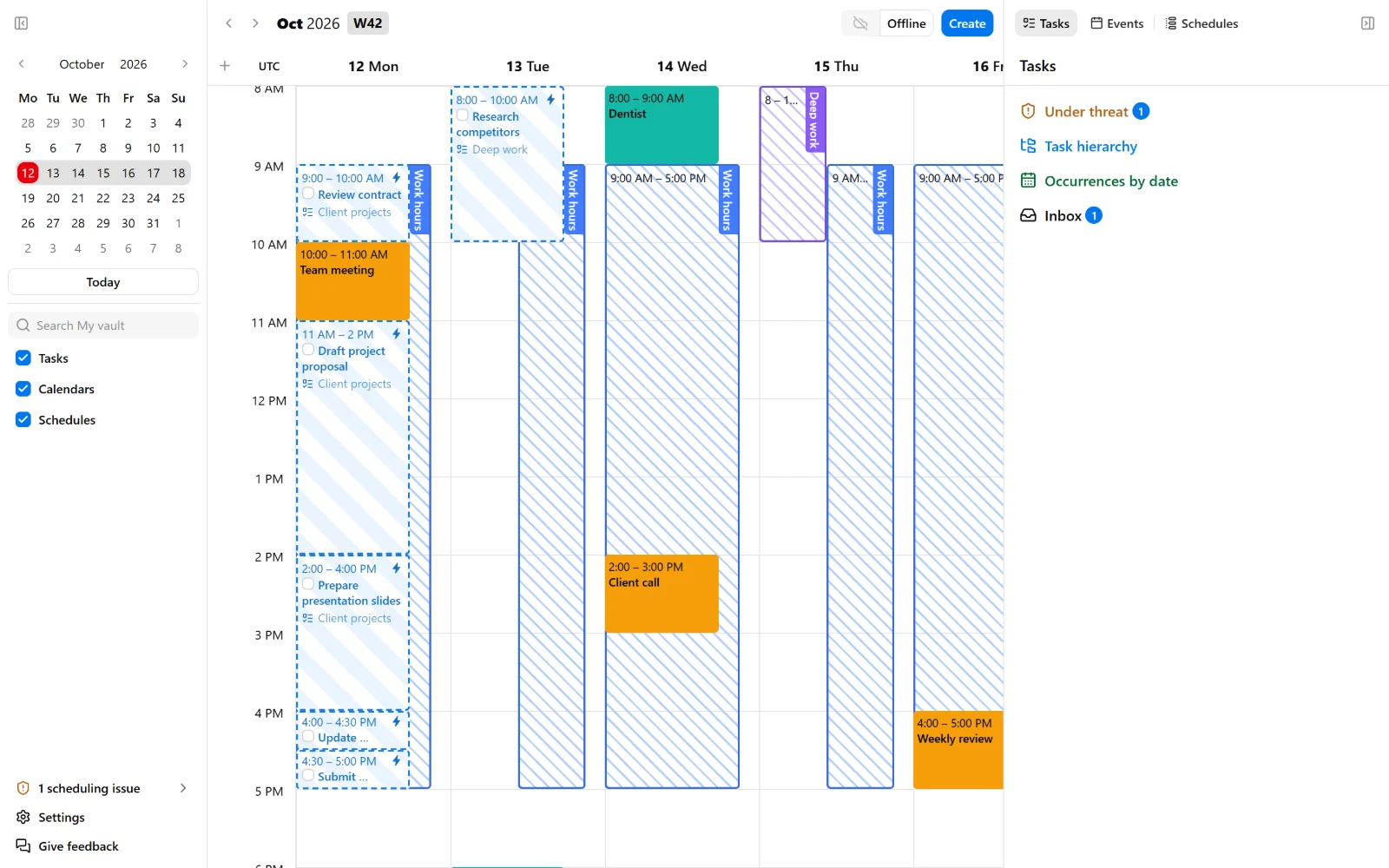Click the Offline status button

(x=906, y=23)
